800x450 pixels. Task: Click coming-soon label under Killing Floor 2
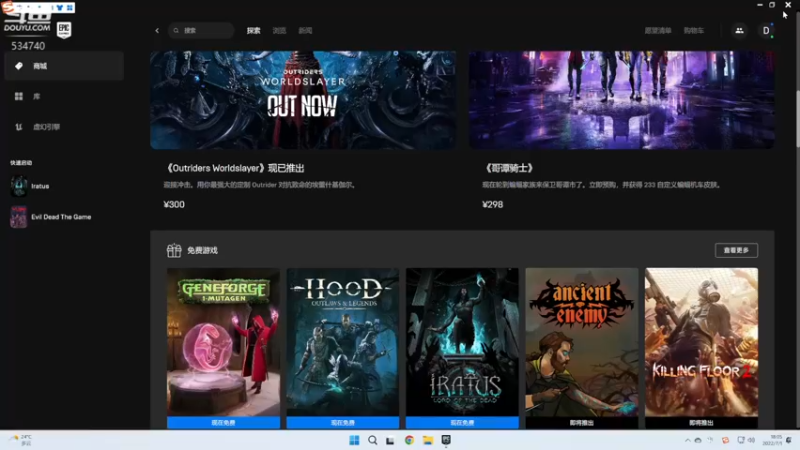point(702,423)
